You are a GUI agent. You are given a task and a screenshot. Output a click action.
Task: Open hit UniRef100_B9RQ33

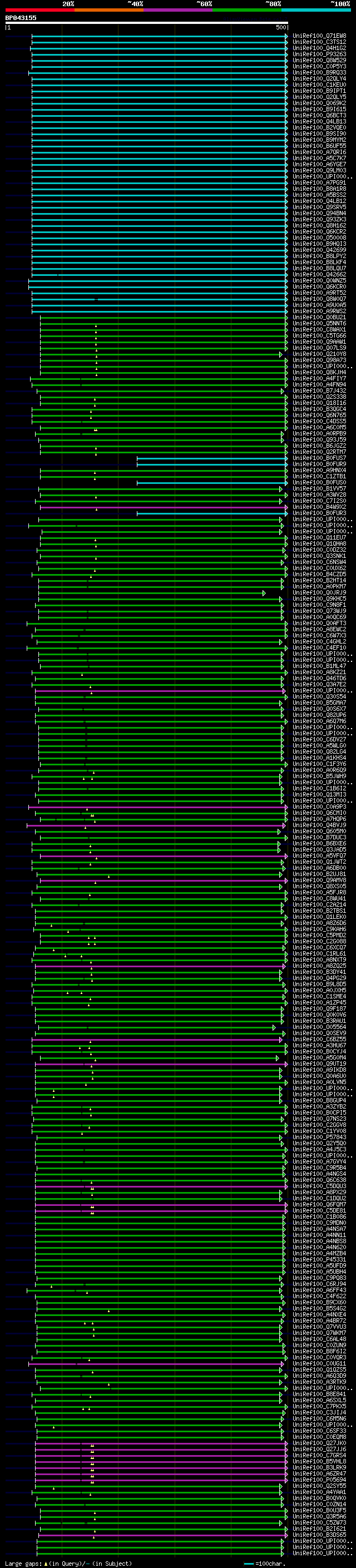pos(319,72)
